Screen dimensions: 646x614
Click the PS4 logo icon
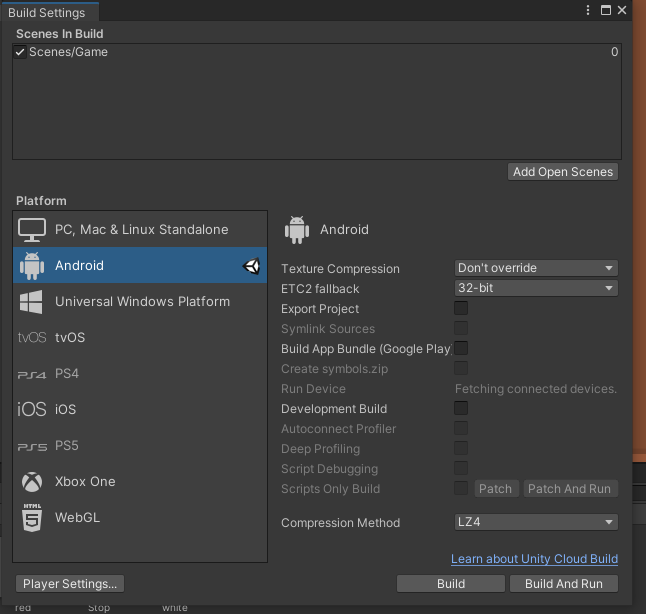(32, 374)
